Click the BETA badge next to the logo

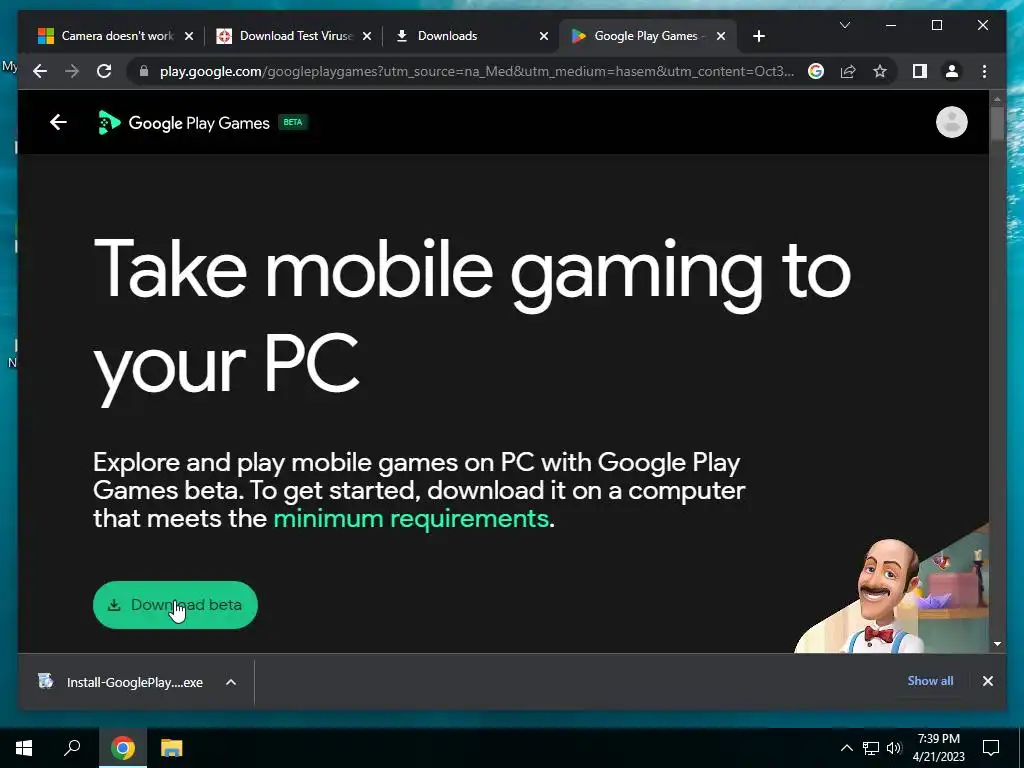[293, 122]
